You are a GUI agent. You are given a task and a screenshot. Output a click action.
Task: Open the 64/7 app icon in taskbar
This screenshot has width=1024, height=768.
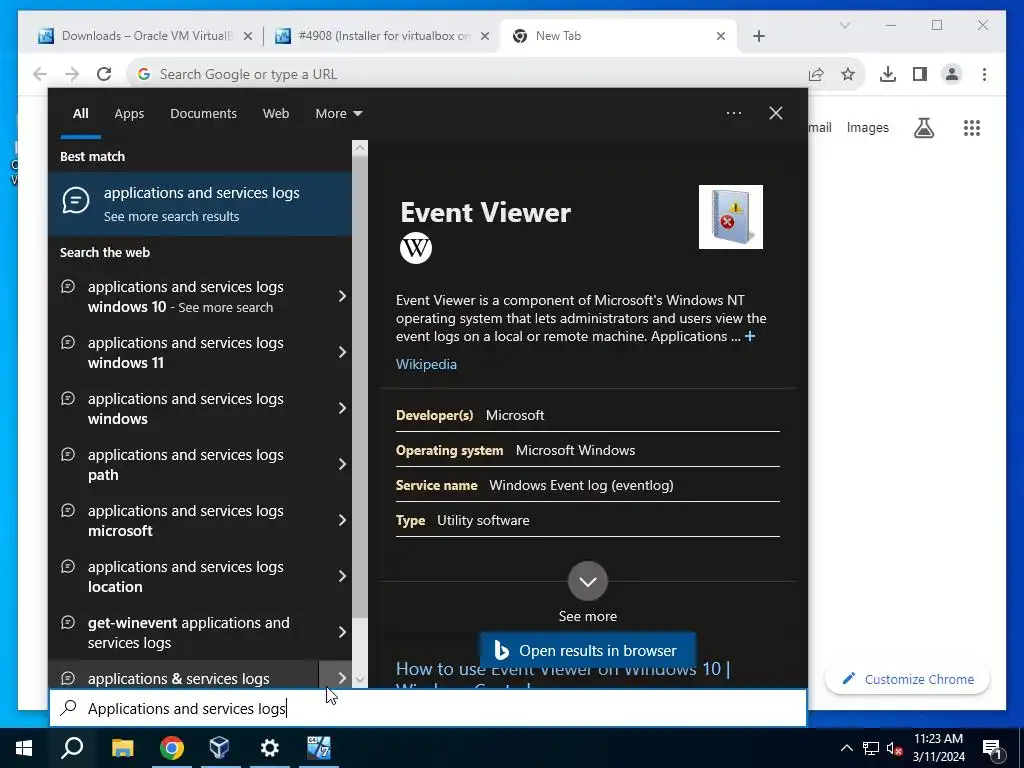pos(319,748)
